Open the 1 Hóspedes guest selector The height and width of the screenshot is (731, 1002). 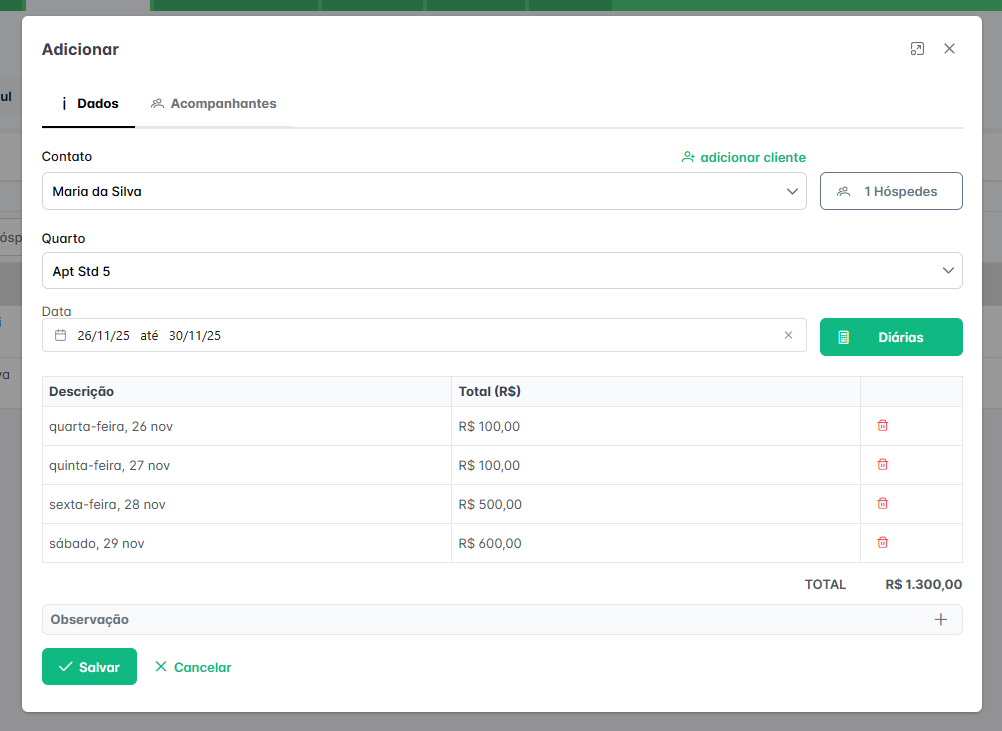(891, 191)
